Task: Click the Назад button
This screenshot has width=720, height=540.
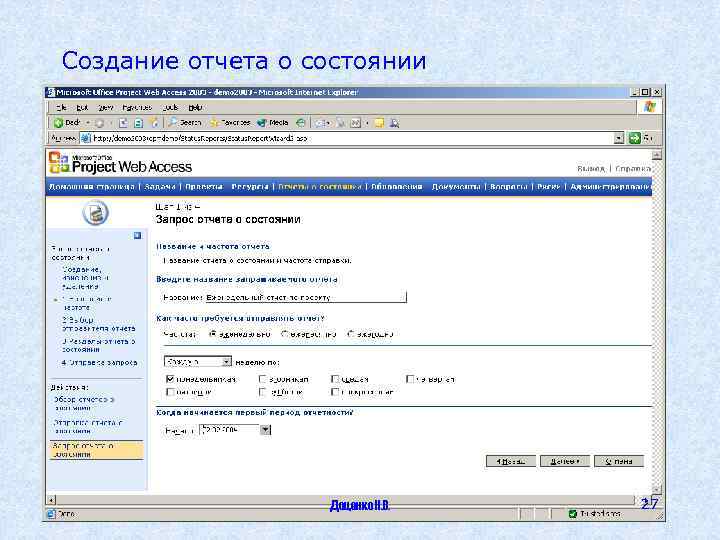Action: [511, 461]
